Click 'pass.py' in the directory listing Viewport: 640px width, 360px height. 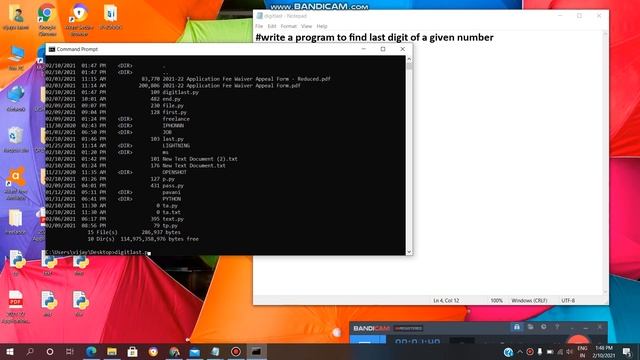pos(173,185)
